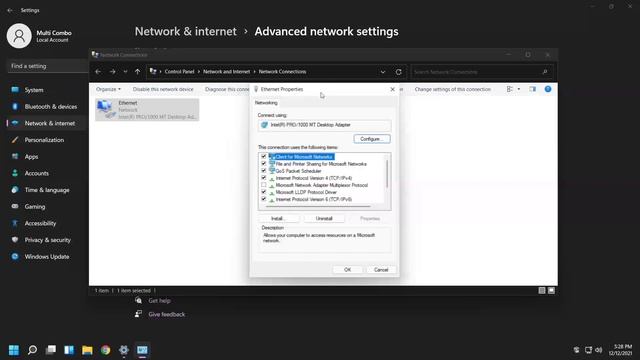Uncheck Client for Microsoft Networks
640x360 pixels.
[264, 156]
